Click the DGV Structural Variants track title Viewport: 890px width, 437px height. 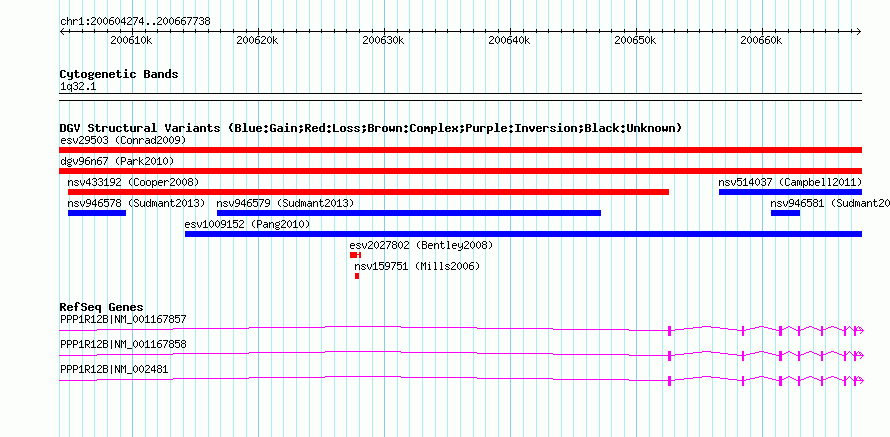pos(371,128)
